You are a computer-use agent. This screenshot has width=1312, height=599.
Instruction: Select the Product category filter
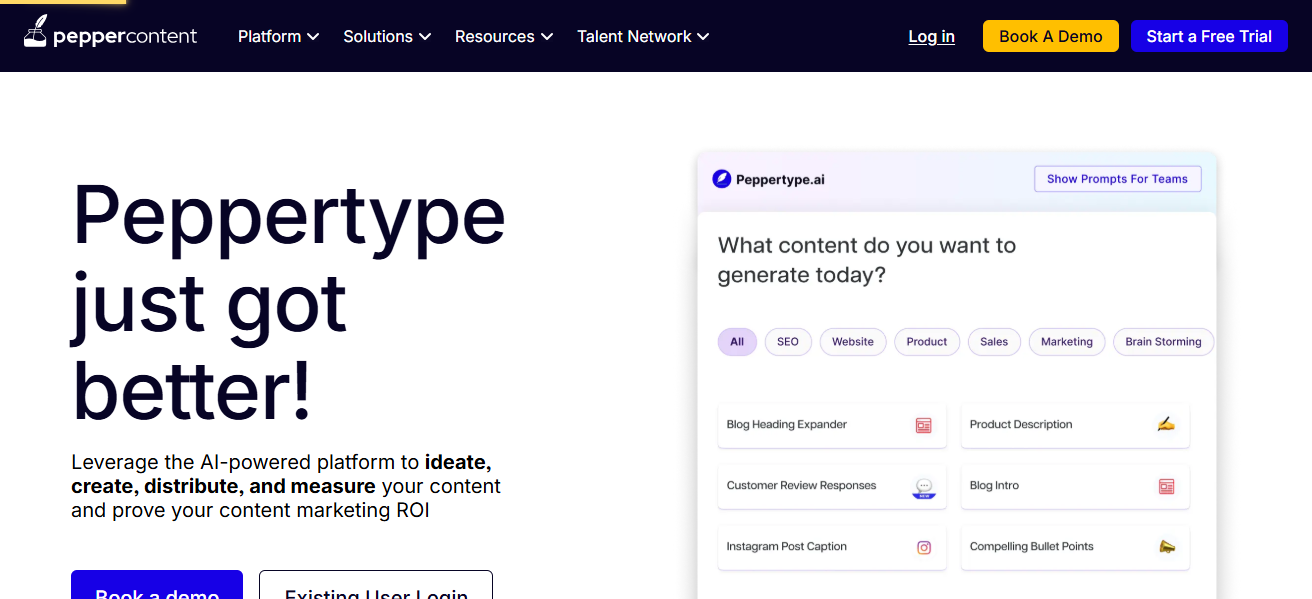coord(927,342)
